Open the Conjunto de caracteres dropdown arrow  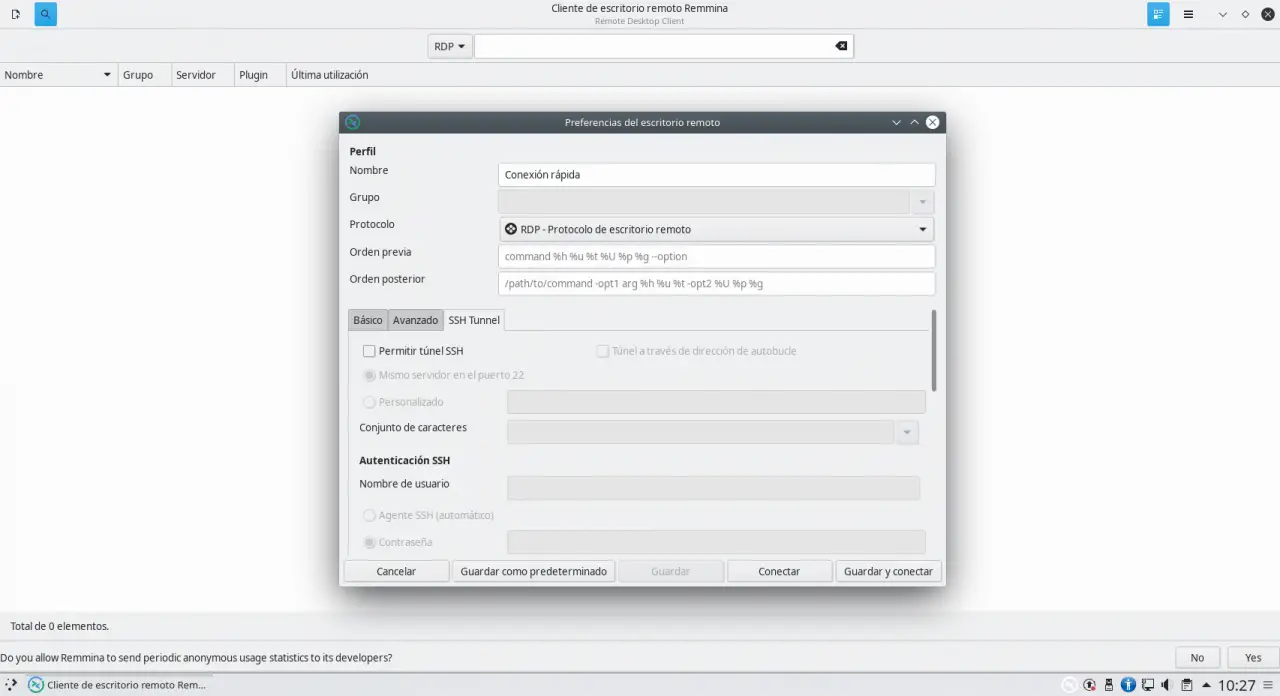pyautogui.click(x=906, y=432)
